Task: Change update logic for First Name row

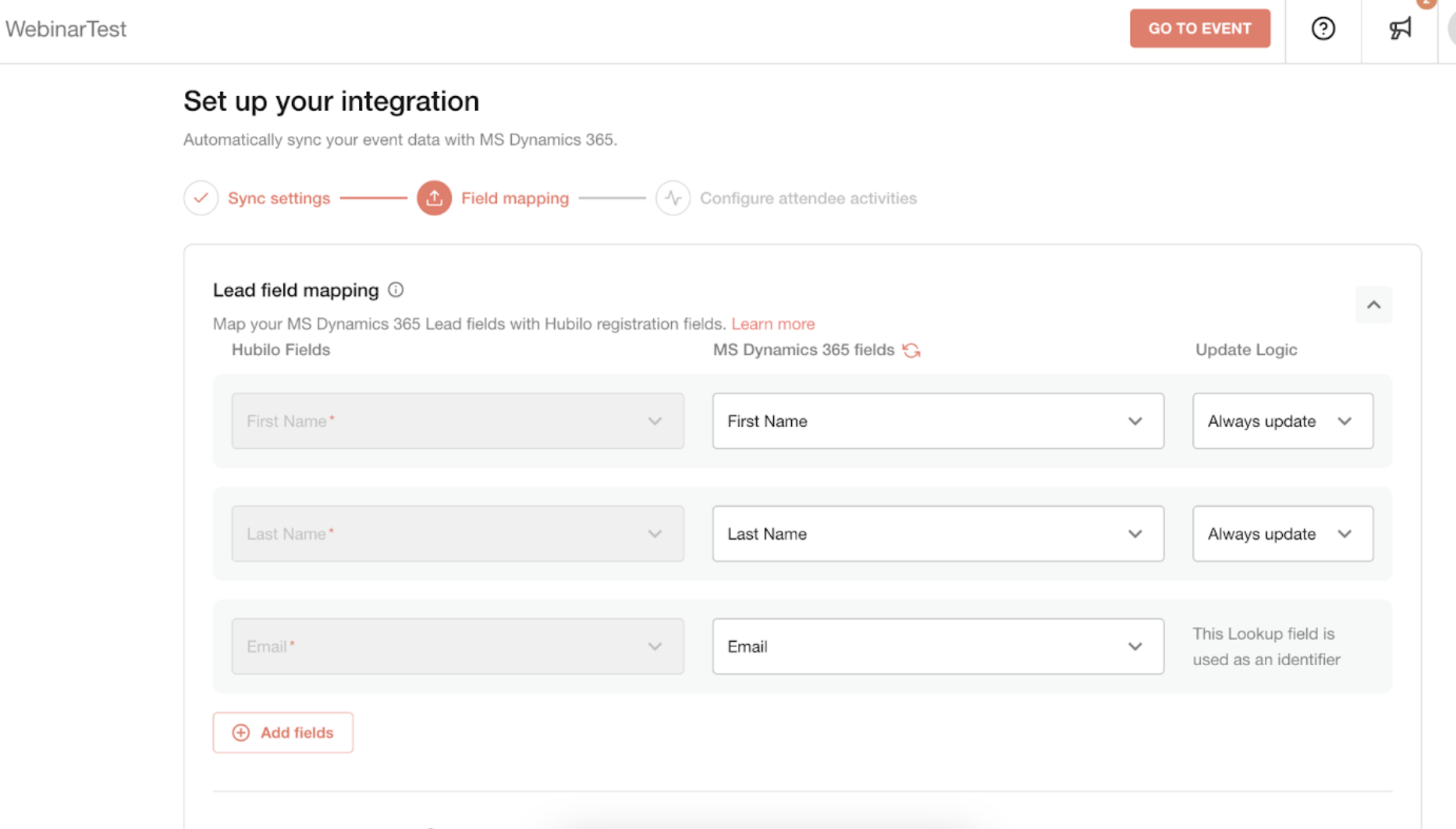Action: [1283, 421]
